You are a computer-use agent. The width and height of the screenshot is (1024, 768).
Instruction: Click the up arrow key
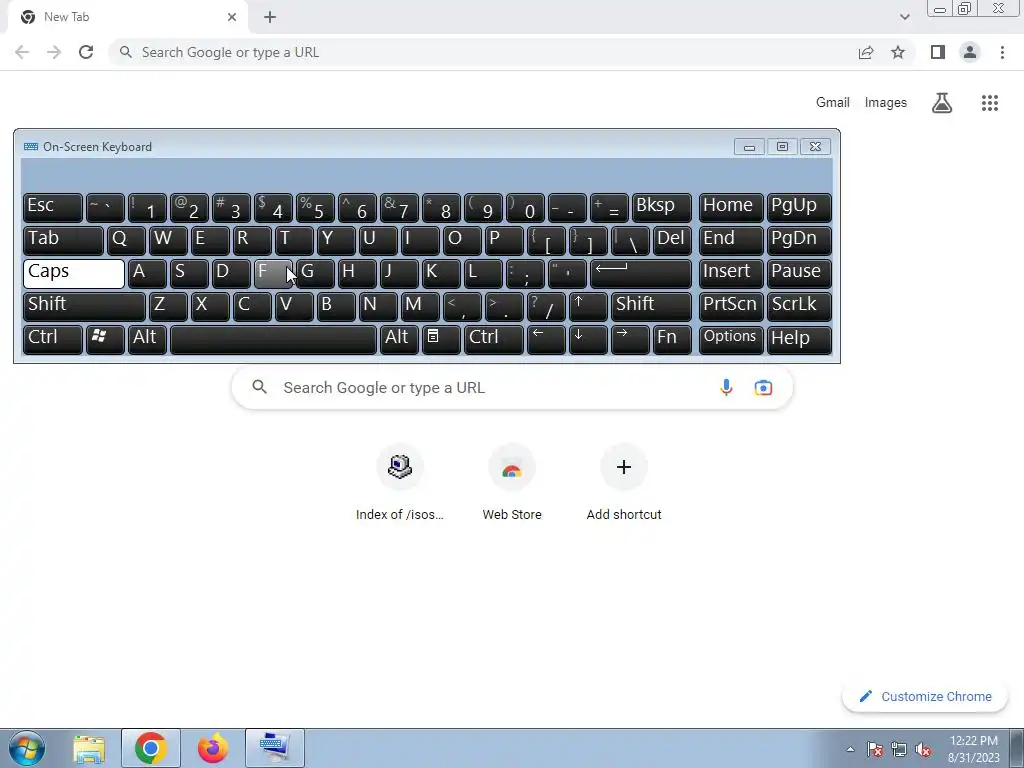click(x=588, y=306)
